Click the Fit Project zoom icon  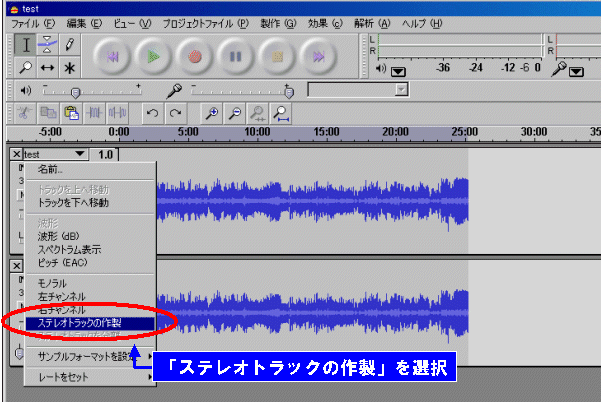click(x=281, y=113)
